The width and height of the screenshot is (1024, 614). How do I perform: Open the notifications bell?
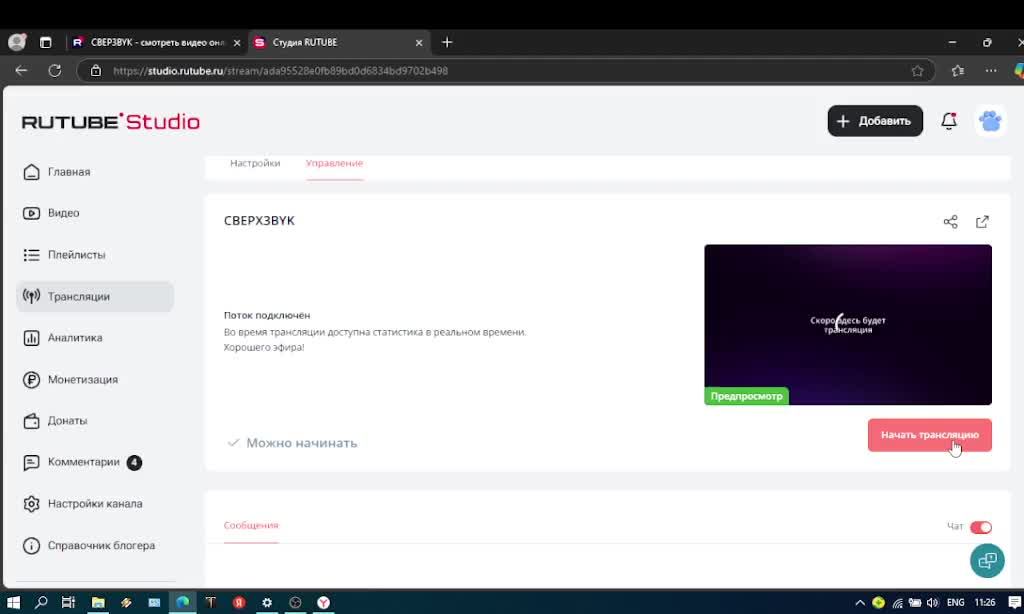click(x=949, y=121)
